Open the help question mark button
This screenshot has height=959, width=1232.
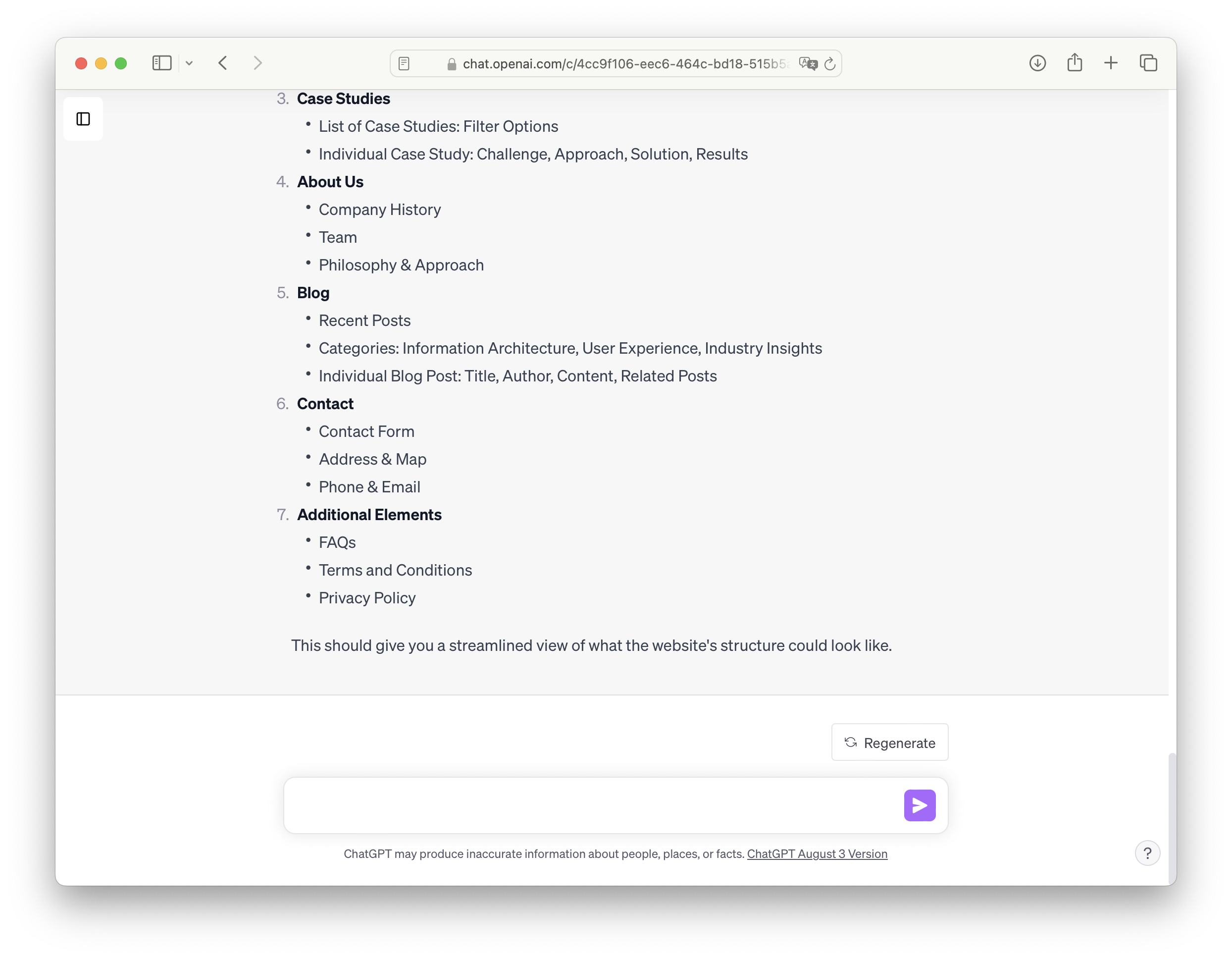1147,853
